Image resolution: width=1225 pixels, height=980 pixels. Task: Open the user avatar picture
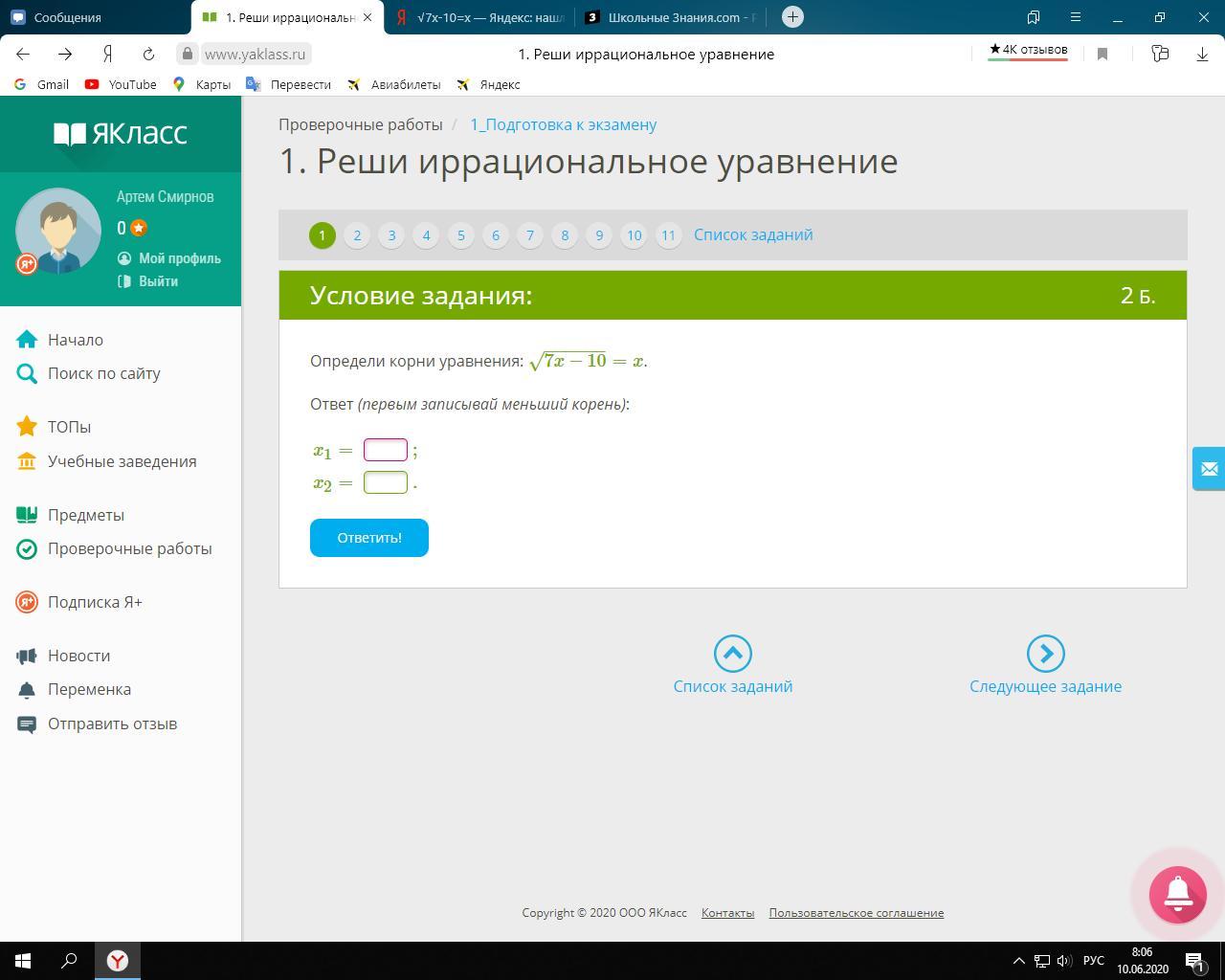pos(58,231)
